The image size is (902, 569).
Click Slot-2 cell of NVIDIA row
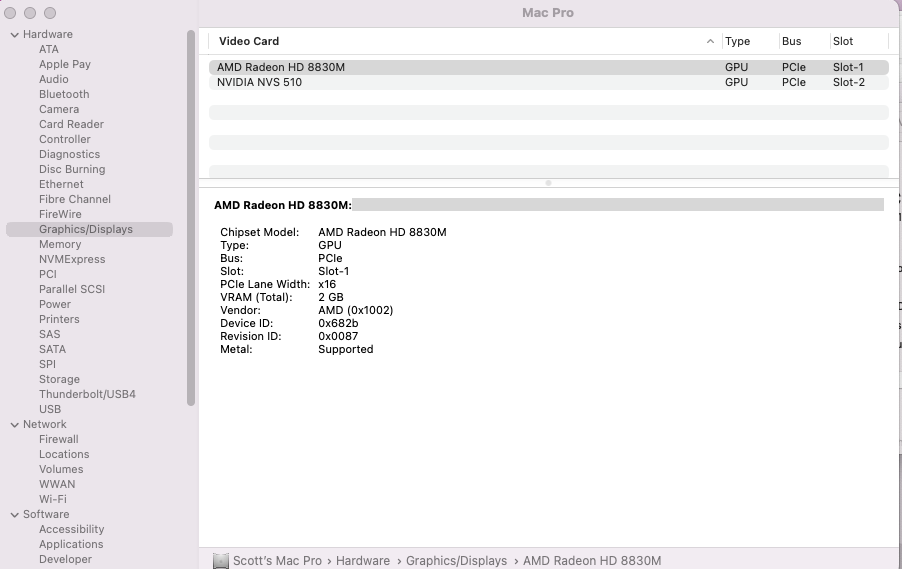click(849, 82)
